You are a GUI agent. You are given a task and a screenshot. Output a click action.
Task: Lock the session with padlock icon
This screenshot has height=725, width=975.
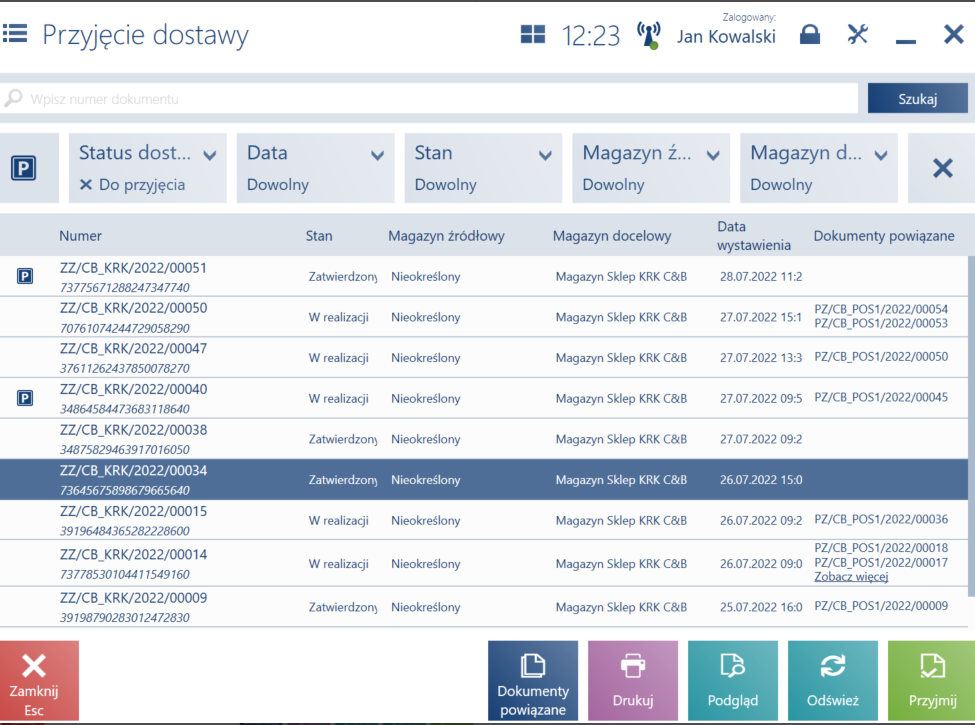pyautogui.click(x=810, y=34)
